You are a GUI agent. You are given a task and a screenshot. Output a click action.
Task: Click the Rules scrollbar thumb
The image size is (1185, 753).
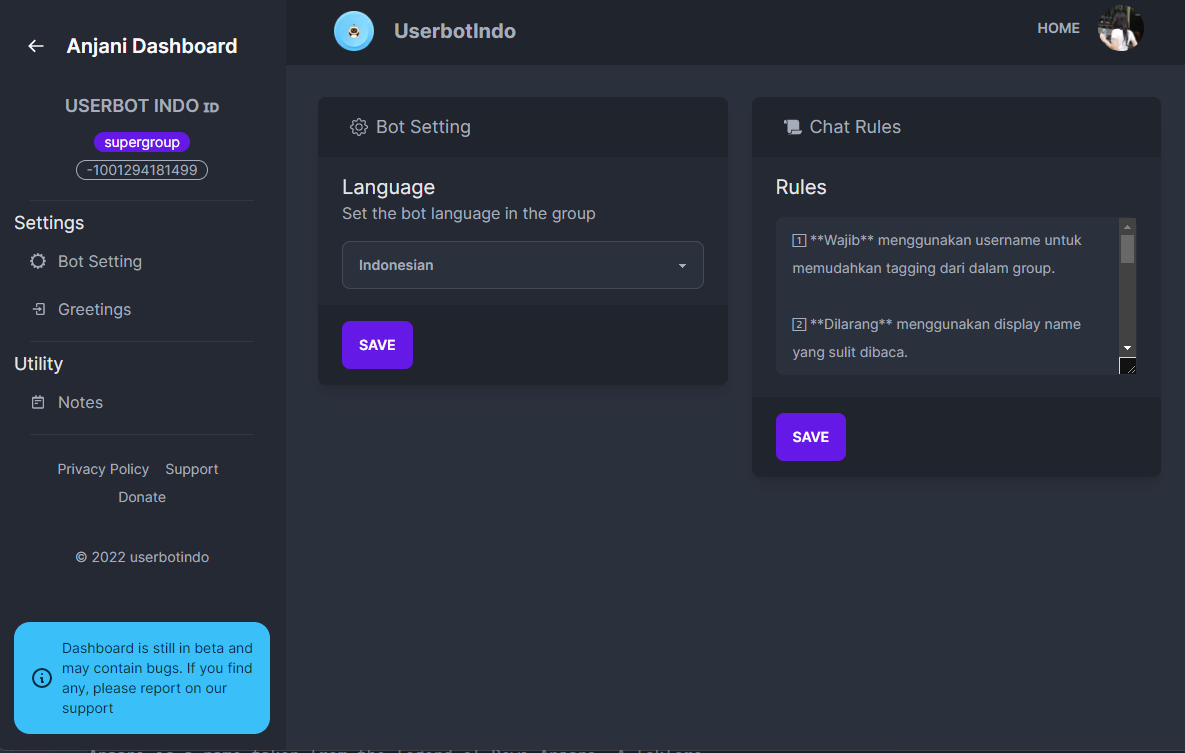point(1127,249)
